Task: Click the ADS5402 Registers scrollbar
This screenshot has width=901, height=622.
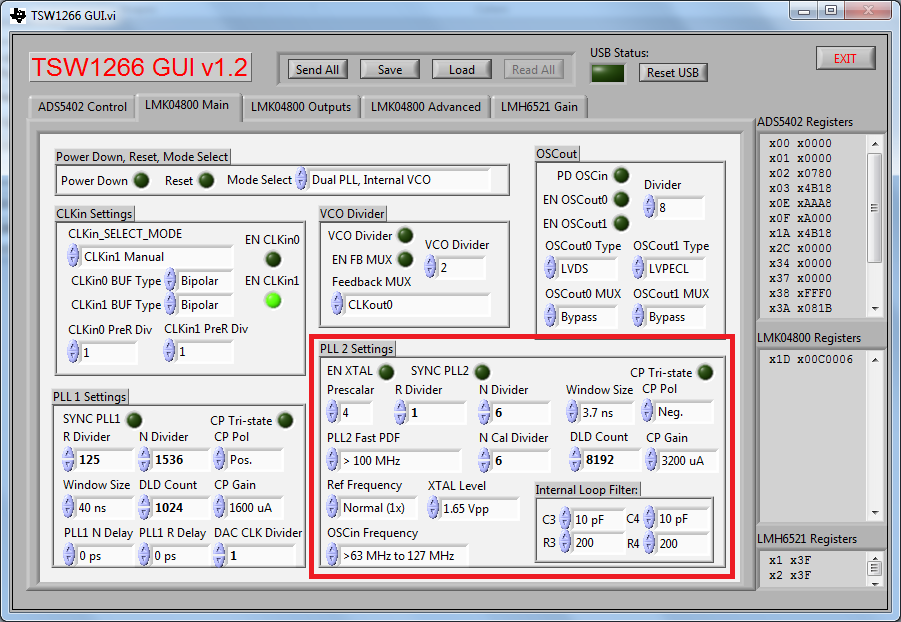Action: click(875, 208)
